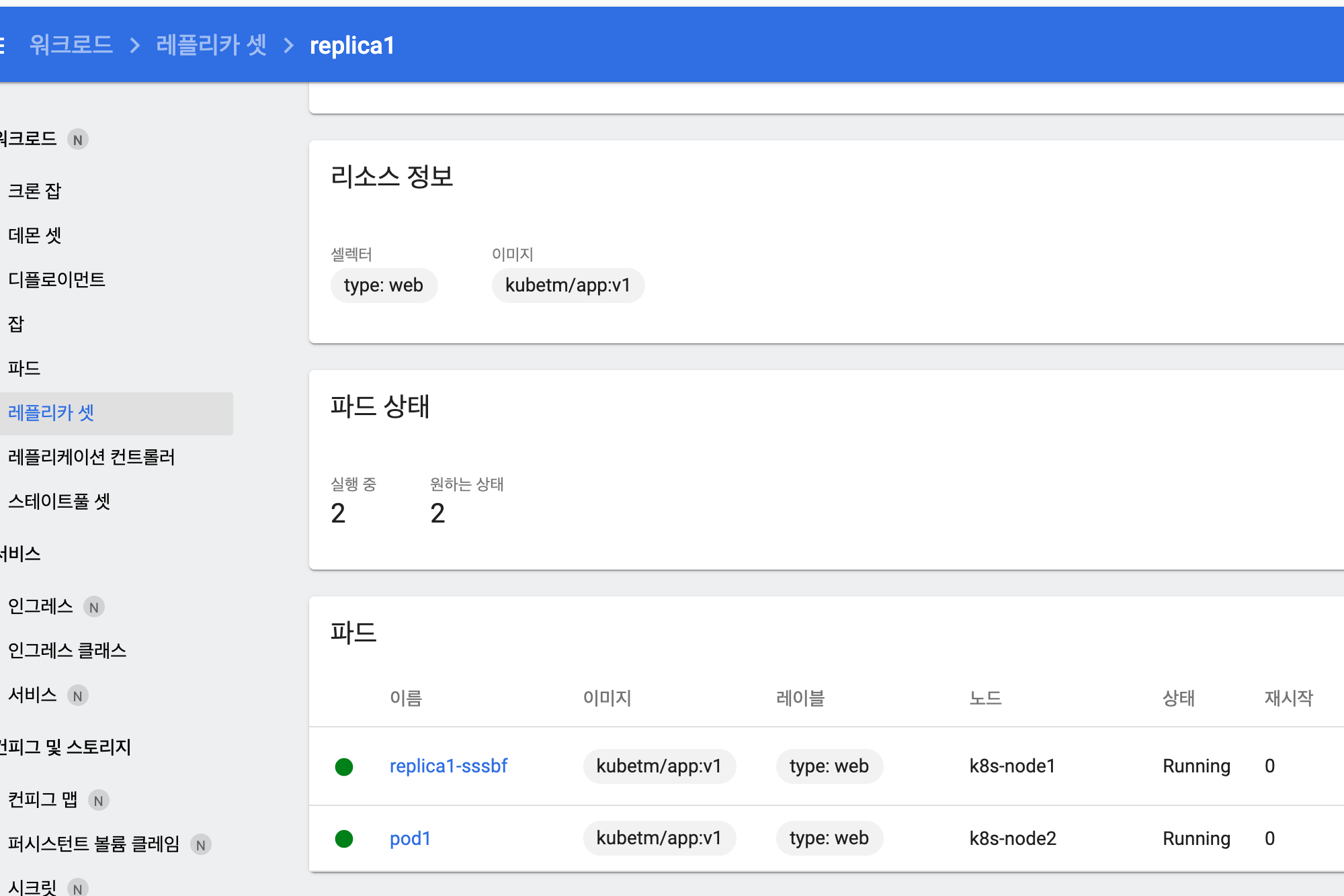Click green status dot for replica1-sssbf
1344x896 pixels.
click(344, 766)
